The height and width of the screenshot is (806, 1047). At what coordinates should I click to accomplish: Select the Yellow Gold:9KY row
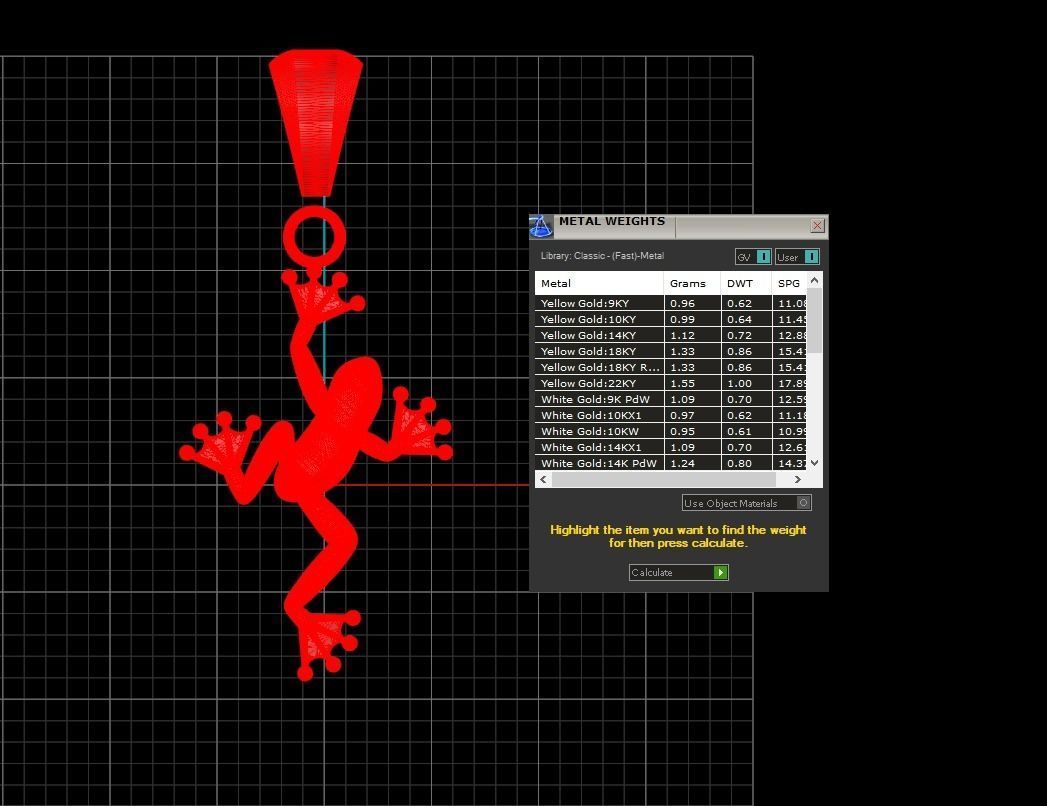[x=670, y=303]
